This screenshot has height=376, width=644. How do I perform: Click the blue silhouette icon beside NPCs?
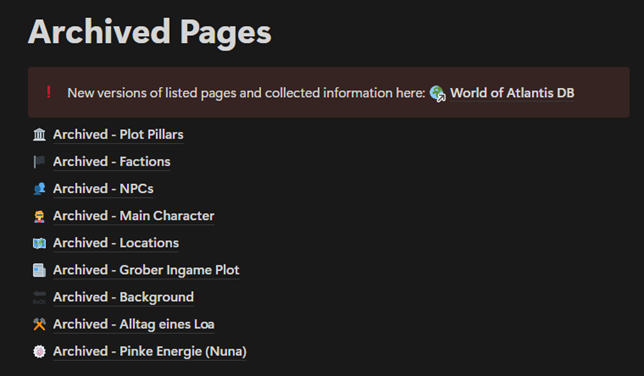(39, 189)
